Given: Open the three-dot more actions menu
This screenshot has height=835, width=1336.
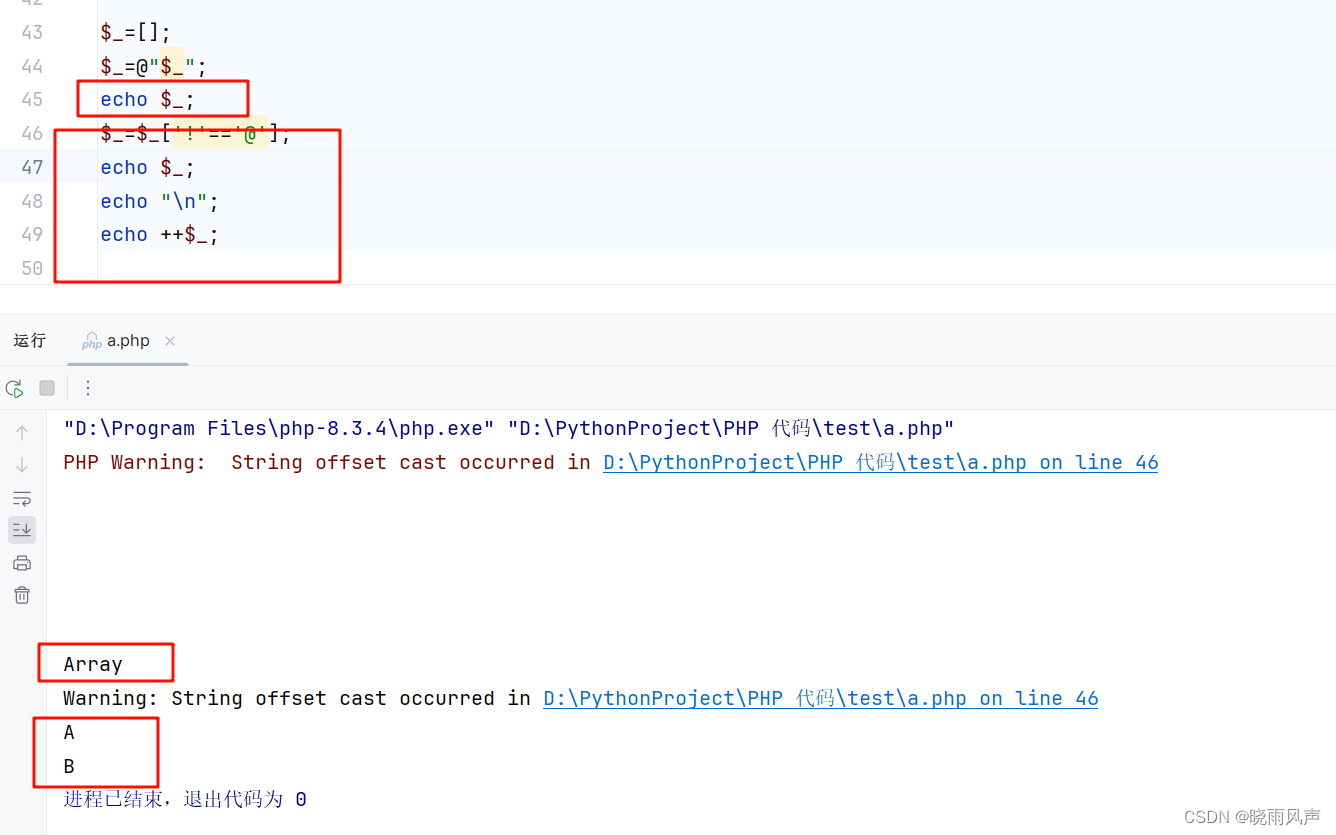Looking at the screenshot, I should [x=88, y=388].
